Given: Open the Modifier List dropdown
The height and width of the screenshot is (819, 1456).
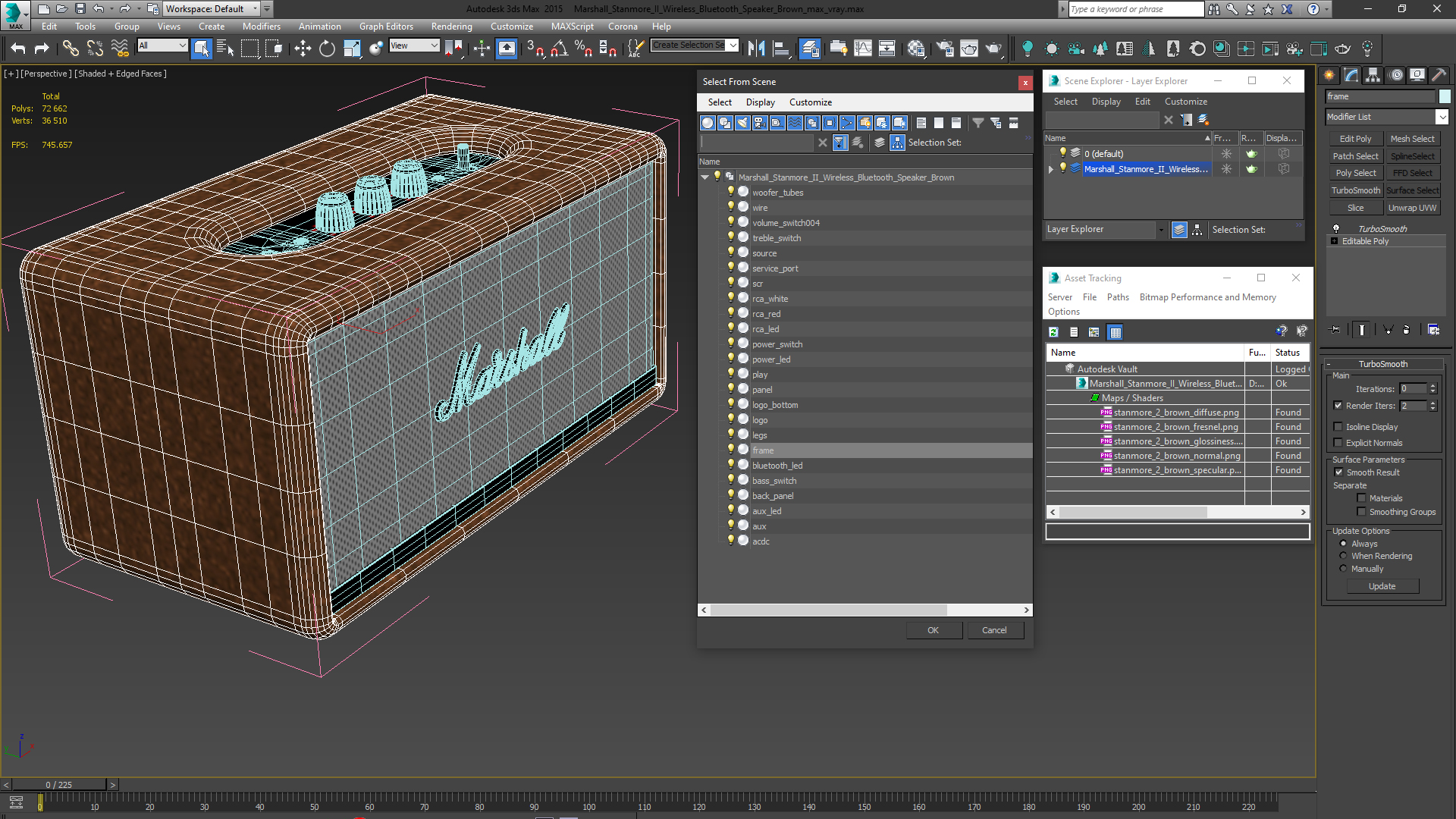Looking at the screenshot, I should coord(1442,117).
